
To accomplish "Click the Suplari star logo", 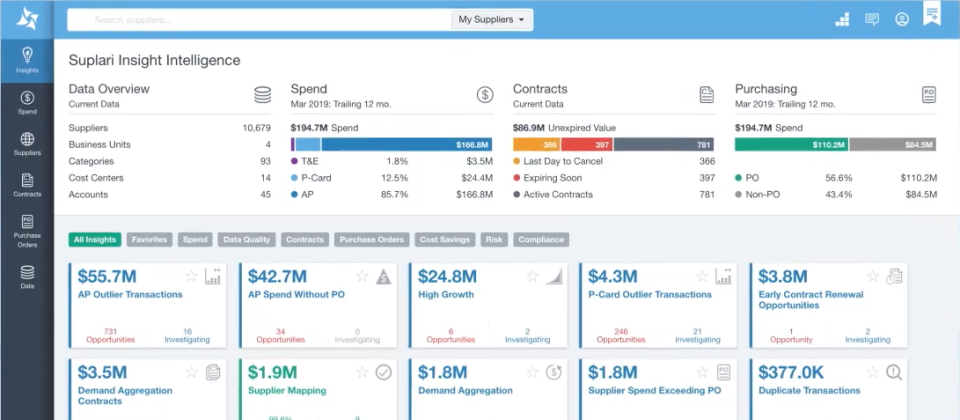I will pos(27,19).
